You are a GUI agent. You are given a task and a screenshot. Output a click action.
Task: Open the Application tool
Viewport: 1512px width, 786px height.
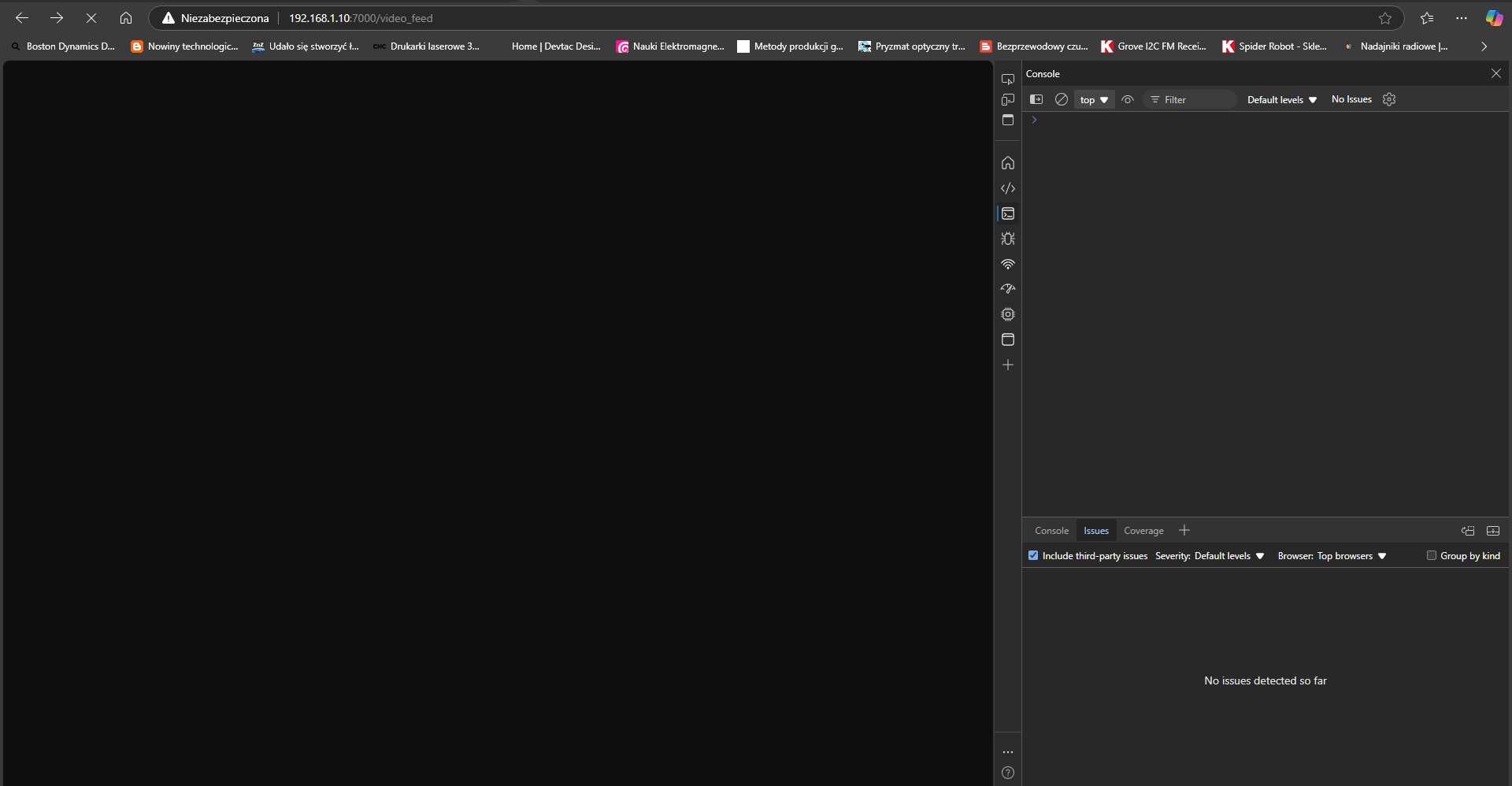coord(1008,339)
